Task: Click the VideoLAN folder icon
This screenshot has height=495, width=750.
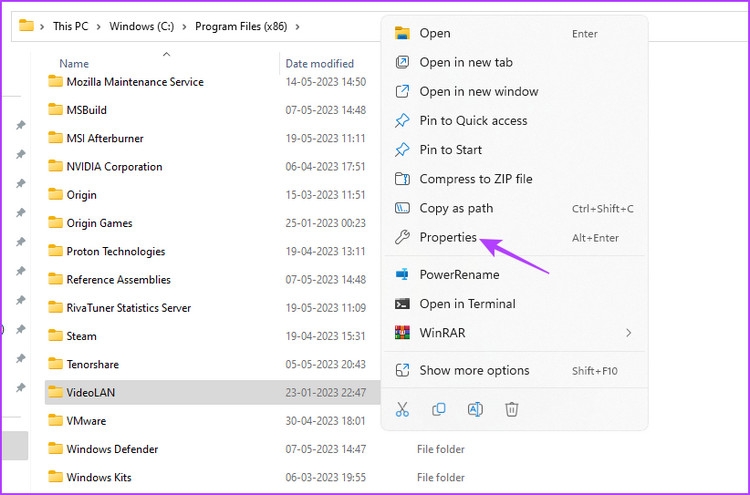Action: [x=55, y=392]
